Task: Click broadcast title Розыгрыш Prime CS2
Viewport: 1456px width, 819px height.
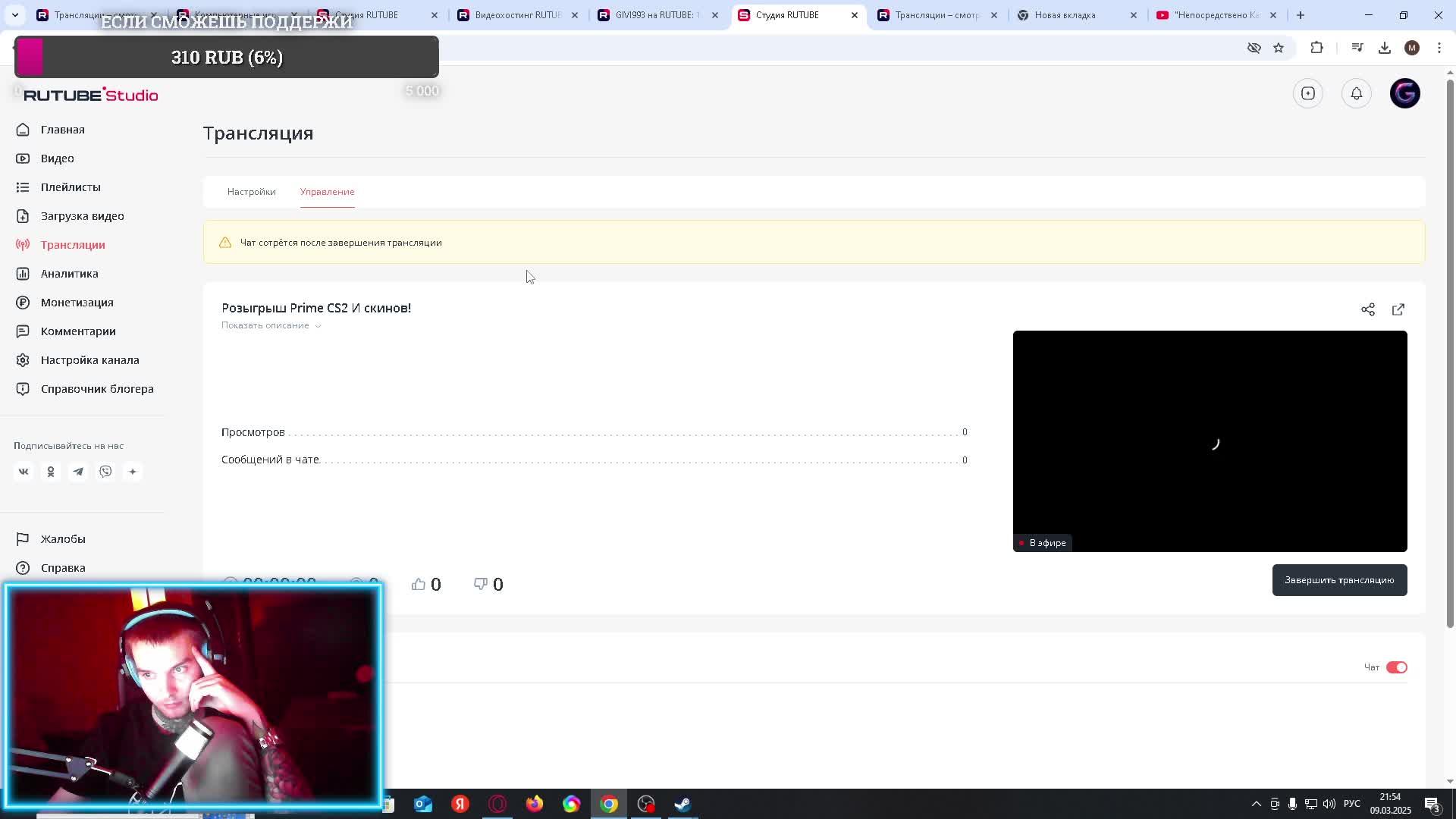Action: point(316,308)
